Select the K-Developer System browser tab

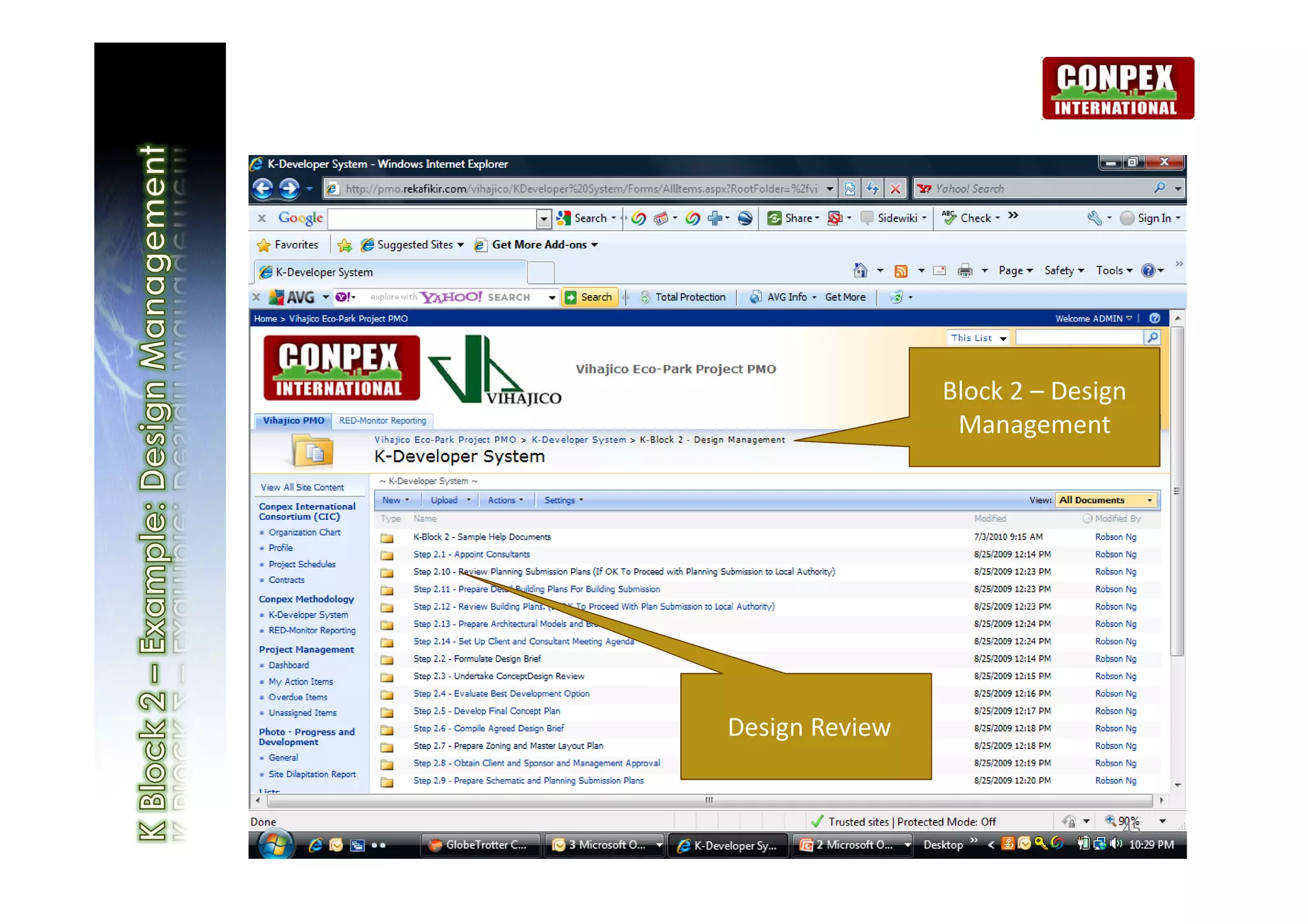[391, 272]
